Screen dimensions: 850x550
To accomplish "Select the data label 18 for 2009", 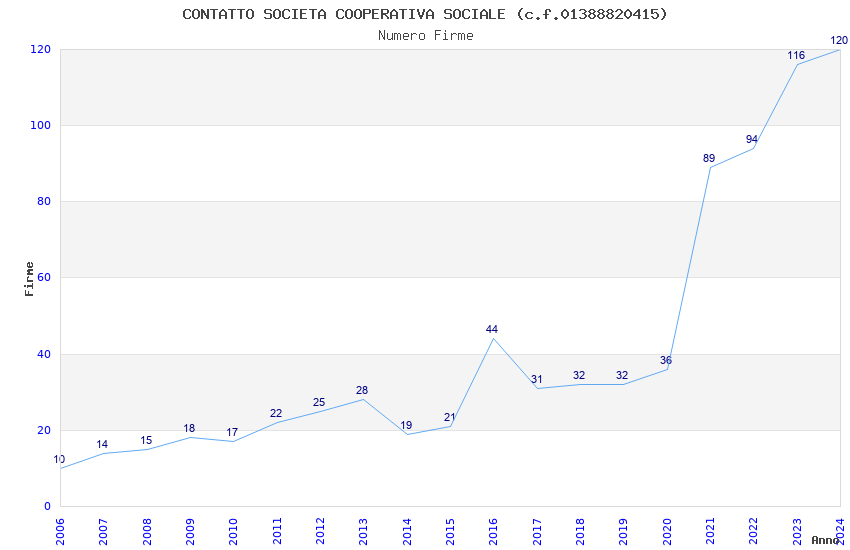I will point(189,428).
